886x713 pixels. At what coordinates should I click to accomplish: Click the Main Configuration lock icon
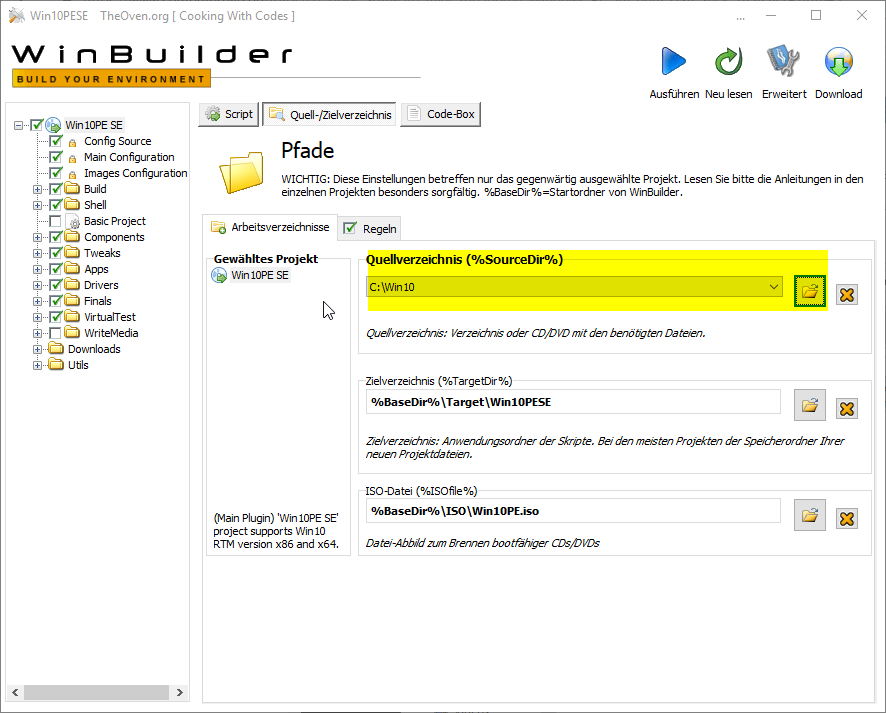72,158
